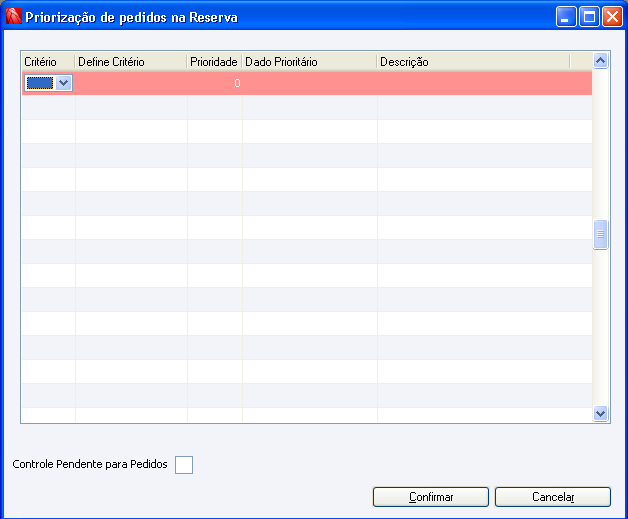This screenshot has height=519, width=628.
Task: Click the Cancelar button
Action: [553, 497]
